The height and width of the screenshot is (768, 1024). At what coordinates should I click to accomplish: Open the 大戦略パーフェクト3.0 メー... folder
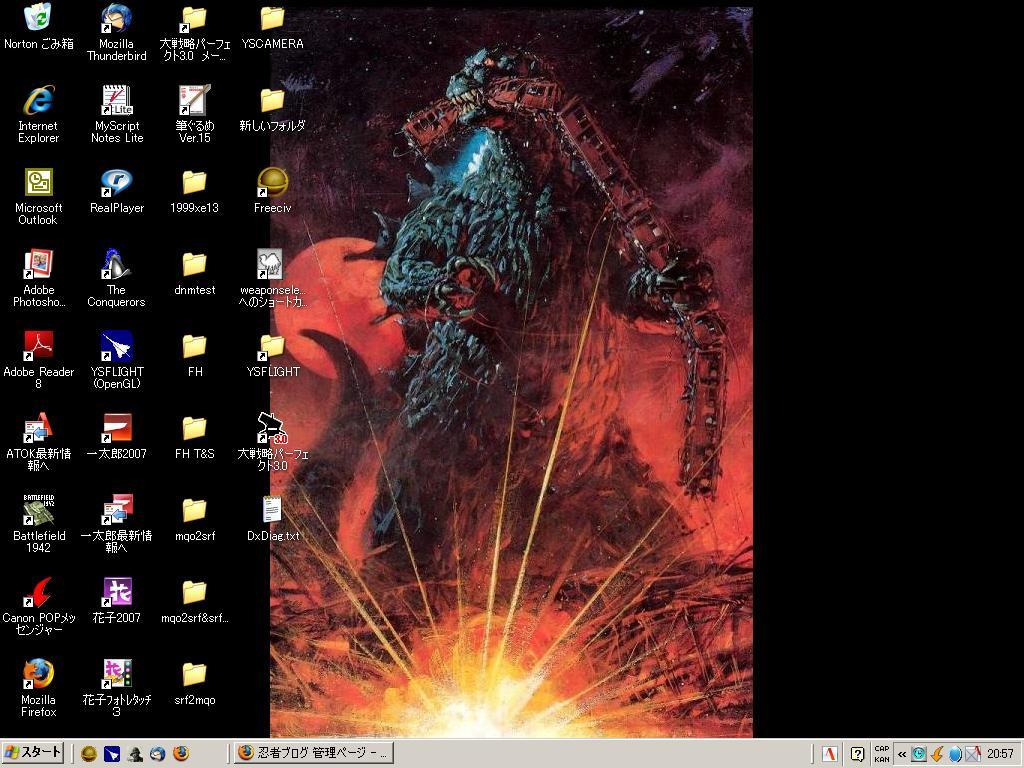point(195,33)
